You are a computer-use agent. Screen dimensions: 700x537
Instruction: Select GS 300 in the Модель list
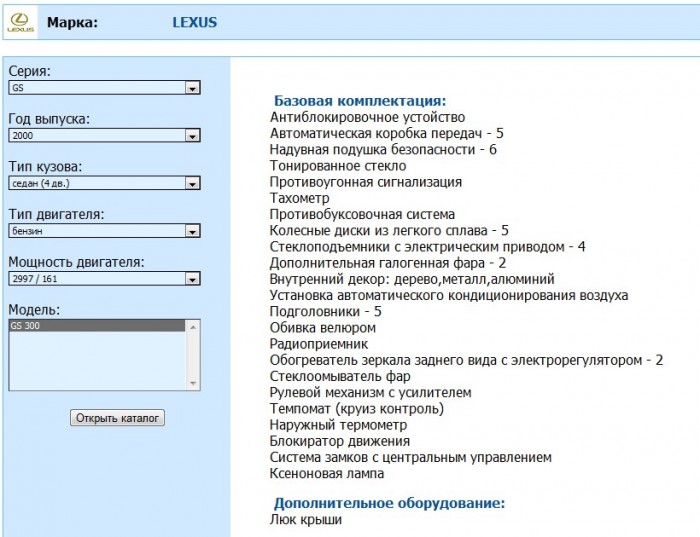click(97, 325)
